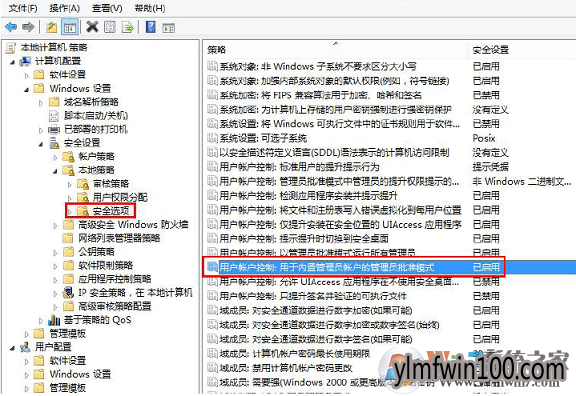The image size is (576, 396).
Task: Select the 用户权限分配 tree item
Action: point(120,197)
